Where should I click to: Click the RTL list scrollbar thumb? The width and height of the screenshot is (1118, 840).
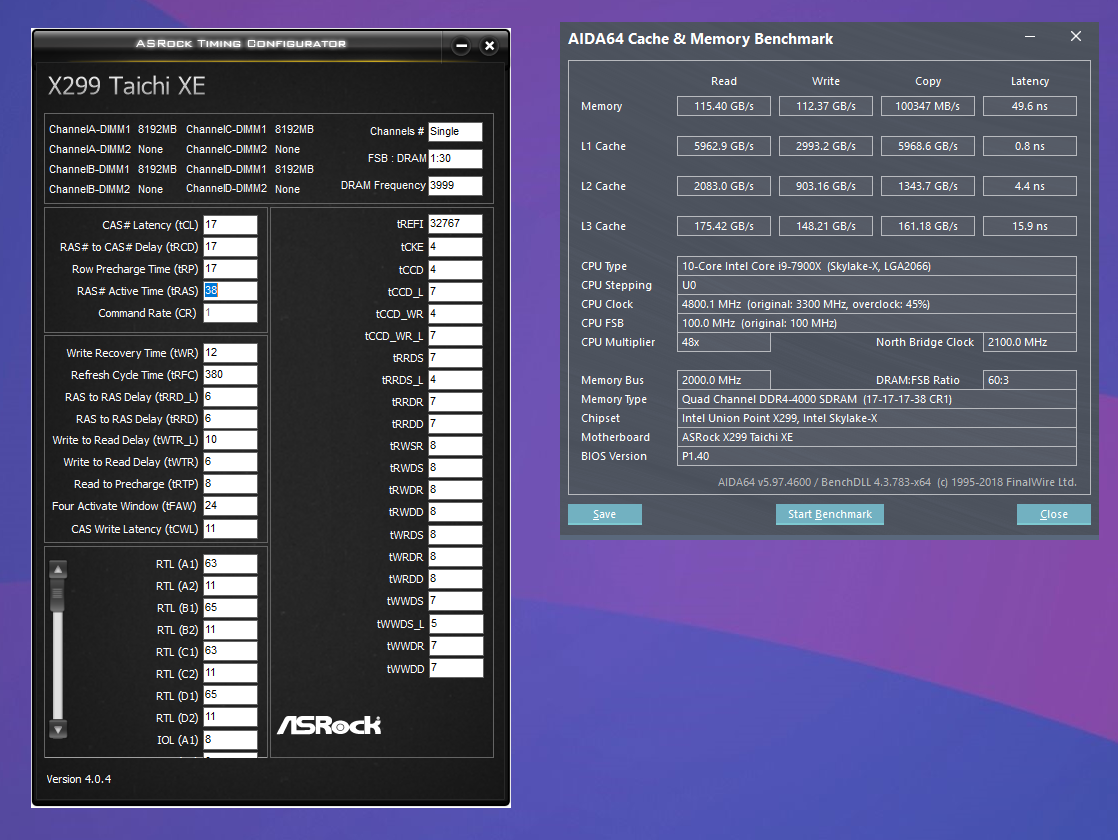[x=58, y=595]
